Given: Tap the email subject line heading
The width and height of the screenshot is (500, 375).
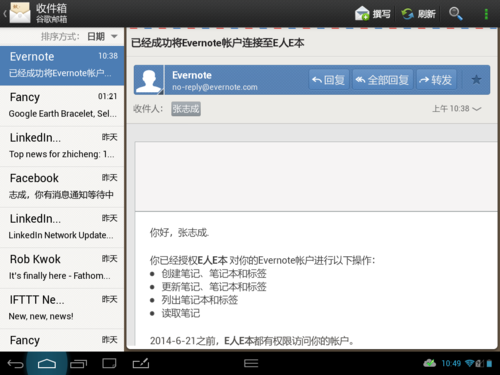Looking at the screenshot, I should pos(217,43).
